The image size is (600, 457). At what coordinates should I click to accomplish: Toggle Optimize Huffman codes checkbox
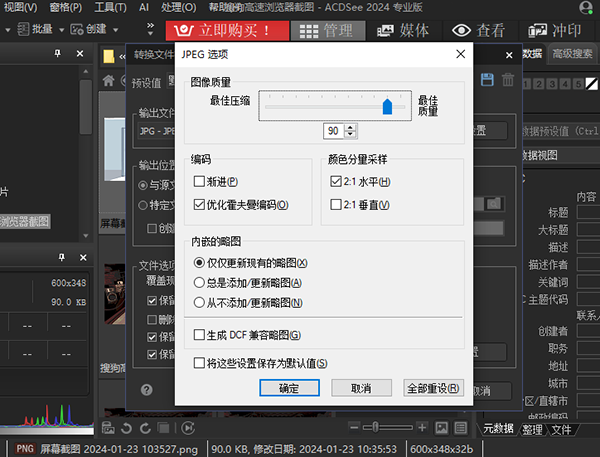coord(199,204)
